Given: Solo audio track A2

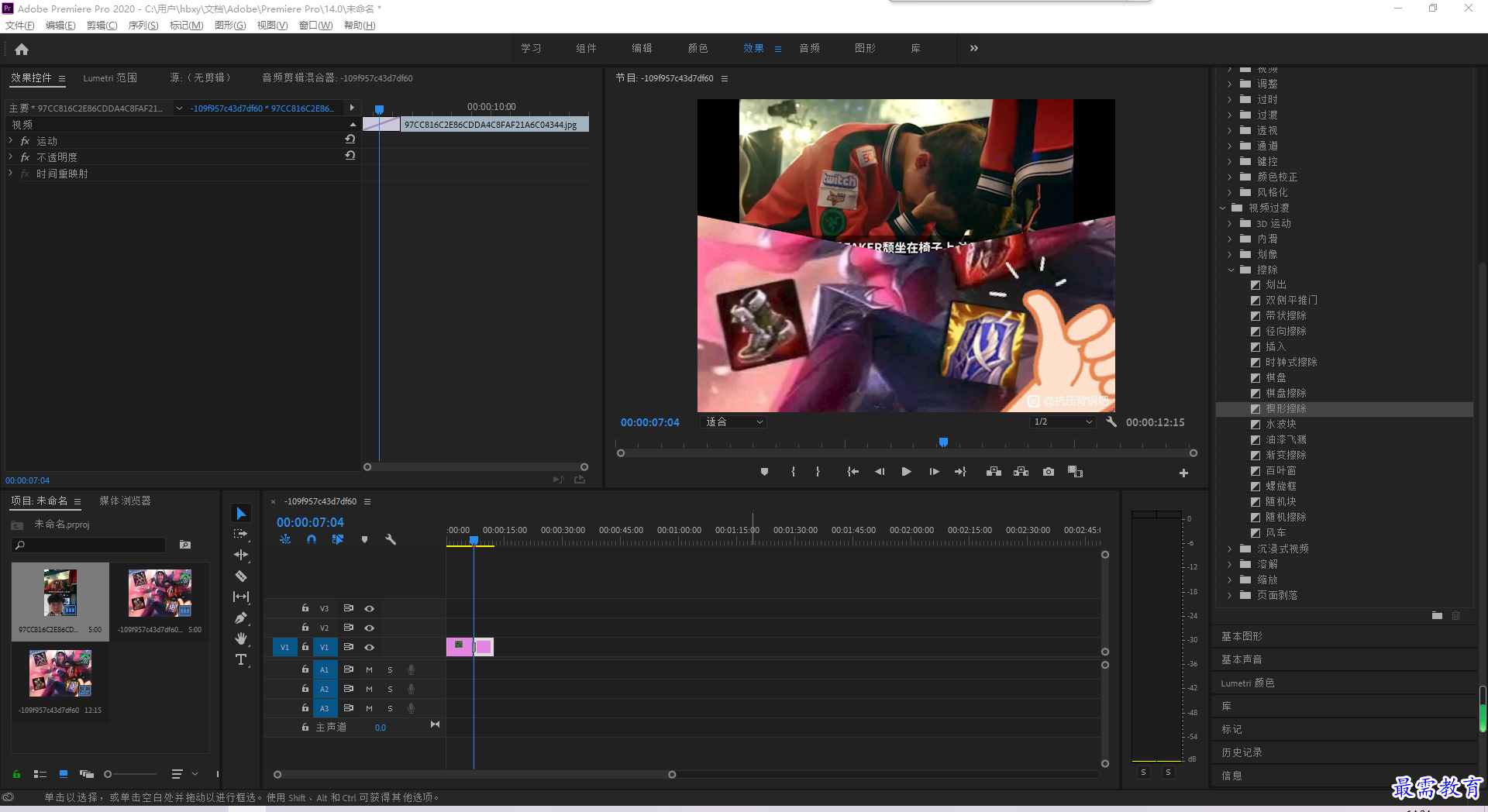Looking at the screenshot, I should [x=390, y=689].
